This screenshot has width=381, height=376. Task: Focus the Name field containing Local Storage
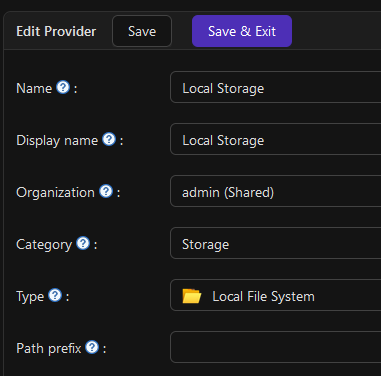[x=276, y=87]
